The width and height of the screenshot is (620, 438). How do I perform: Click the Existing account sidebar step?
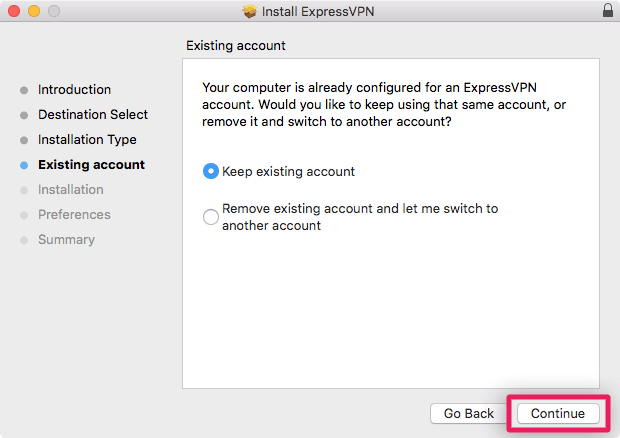[91, 164]
